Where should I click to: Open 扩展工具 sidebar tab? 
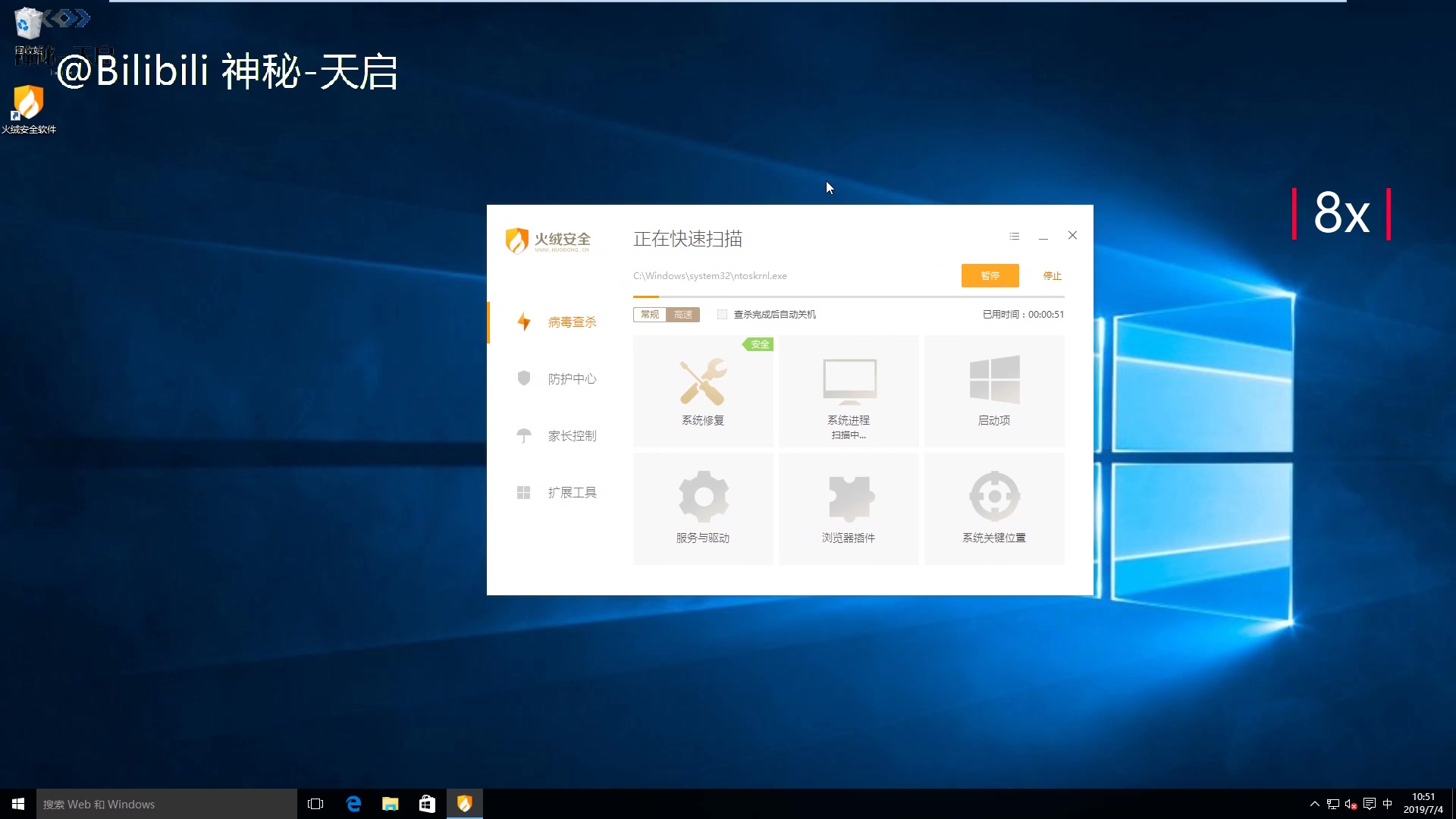572,493
